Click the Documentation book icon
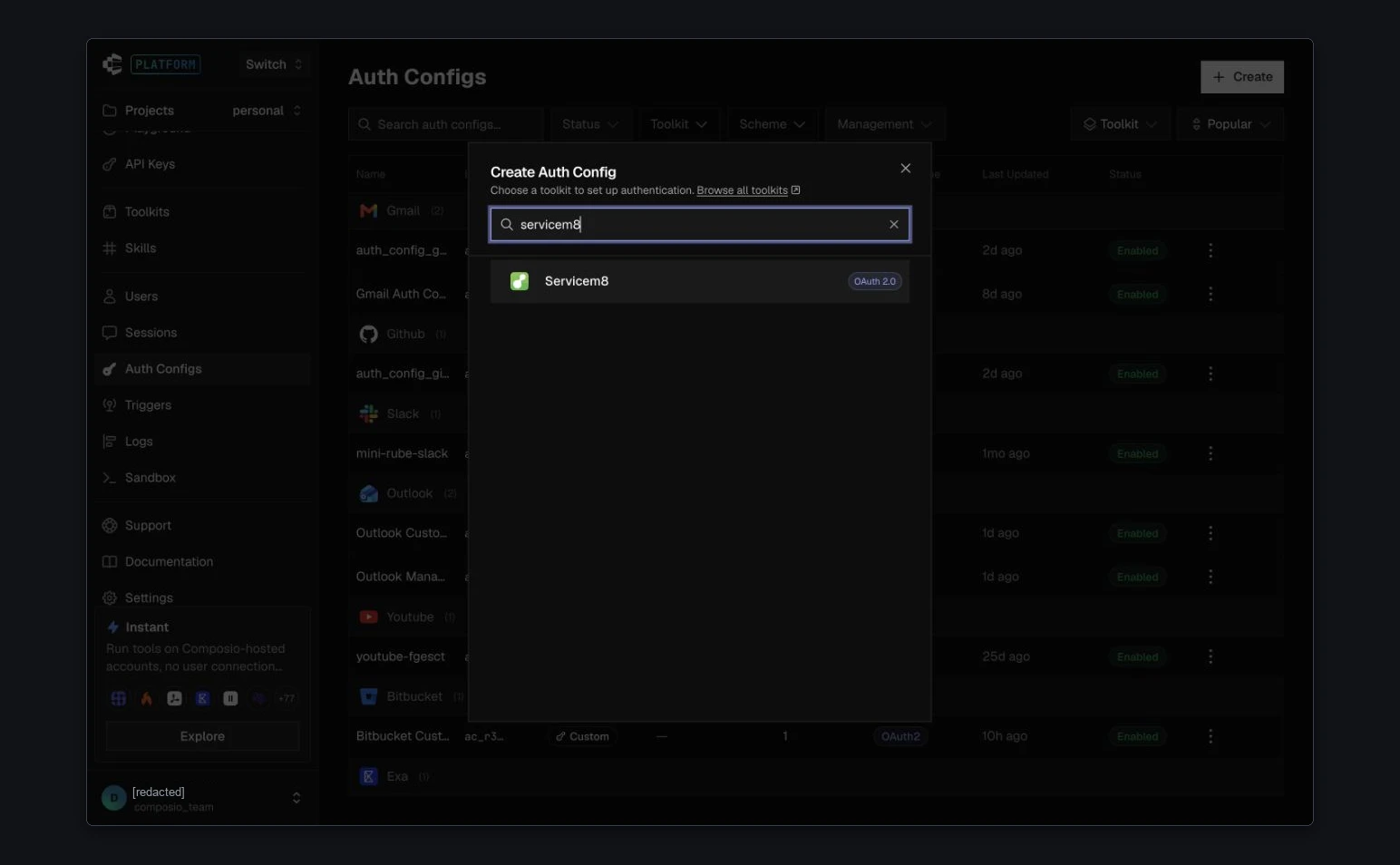This screenshot has width=1400, height=865. tap(110, 562)
